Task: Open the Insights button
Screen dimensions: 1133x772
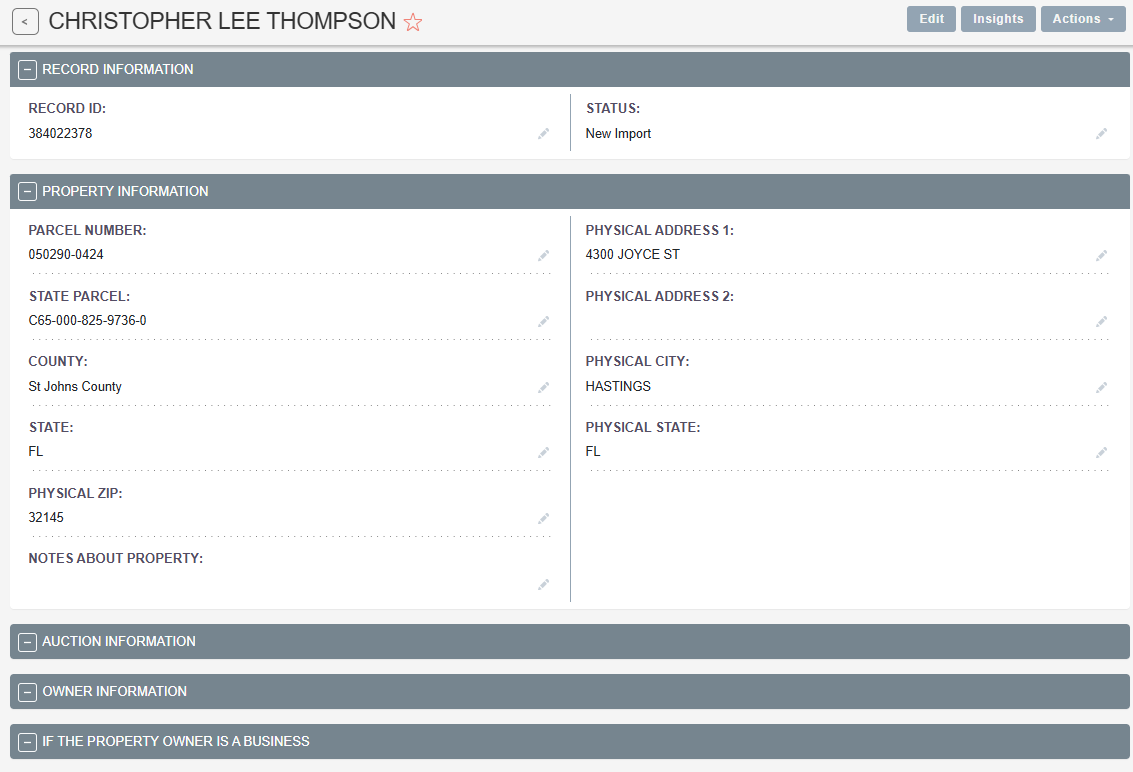Action: (x=998, y=19)
